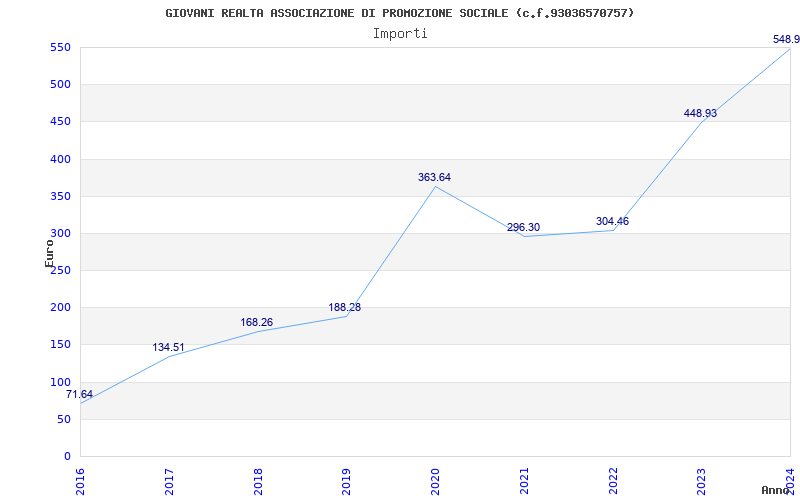Click the 448.93 data label

[x=700, y=113]
